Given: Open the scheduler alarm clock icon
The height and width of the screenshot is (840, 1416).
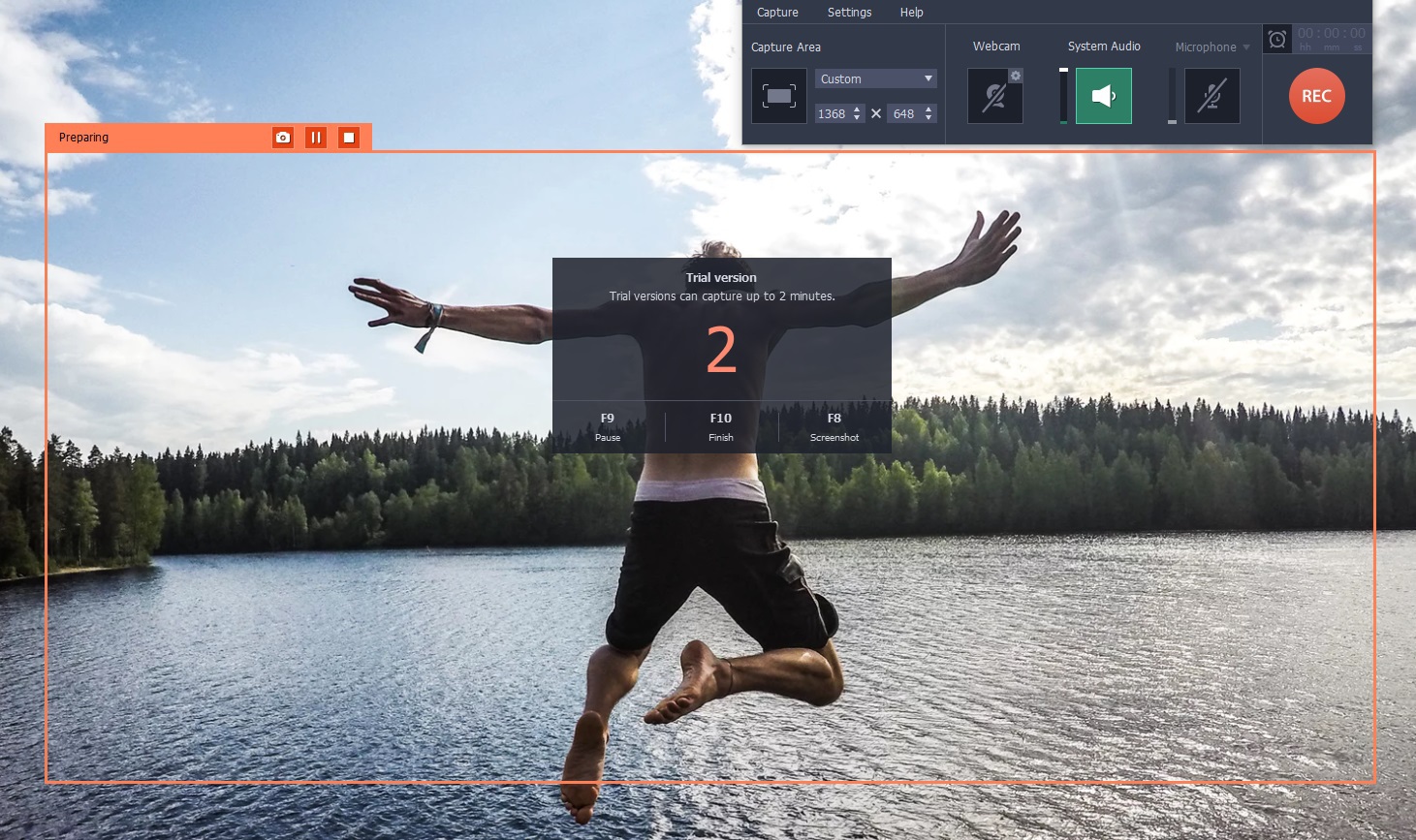Looking at the screenshot, I should pyautogui.click(x=1276, y=40).
